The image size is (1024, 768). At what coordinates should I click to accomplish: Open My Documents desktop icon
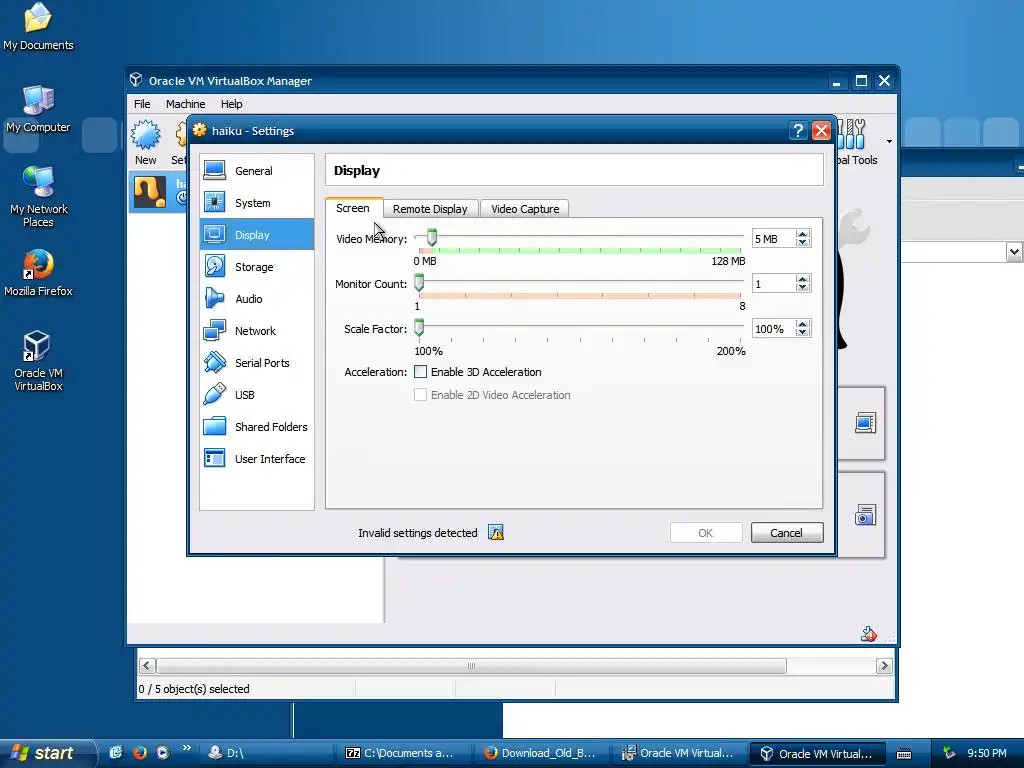click(38, 27)
